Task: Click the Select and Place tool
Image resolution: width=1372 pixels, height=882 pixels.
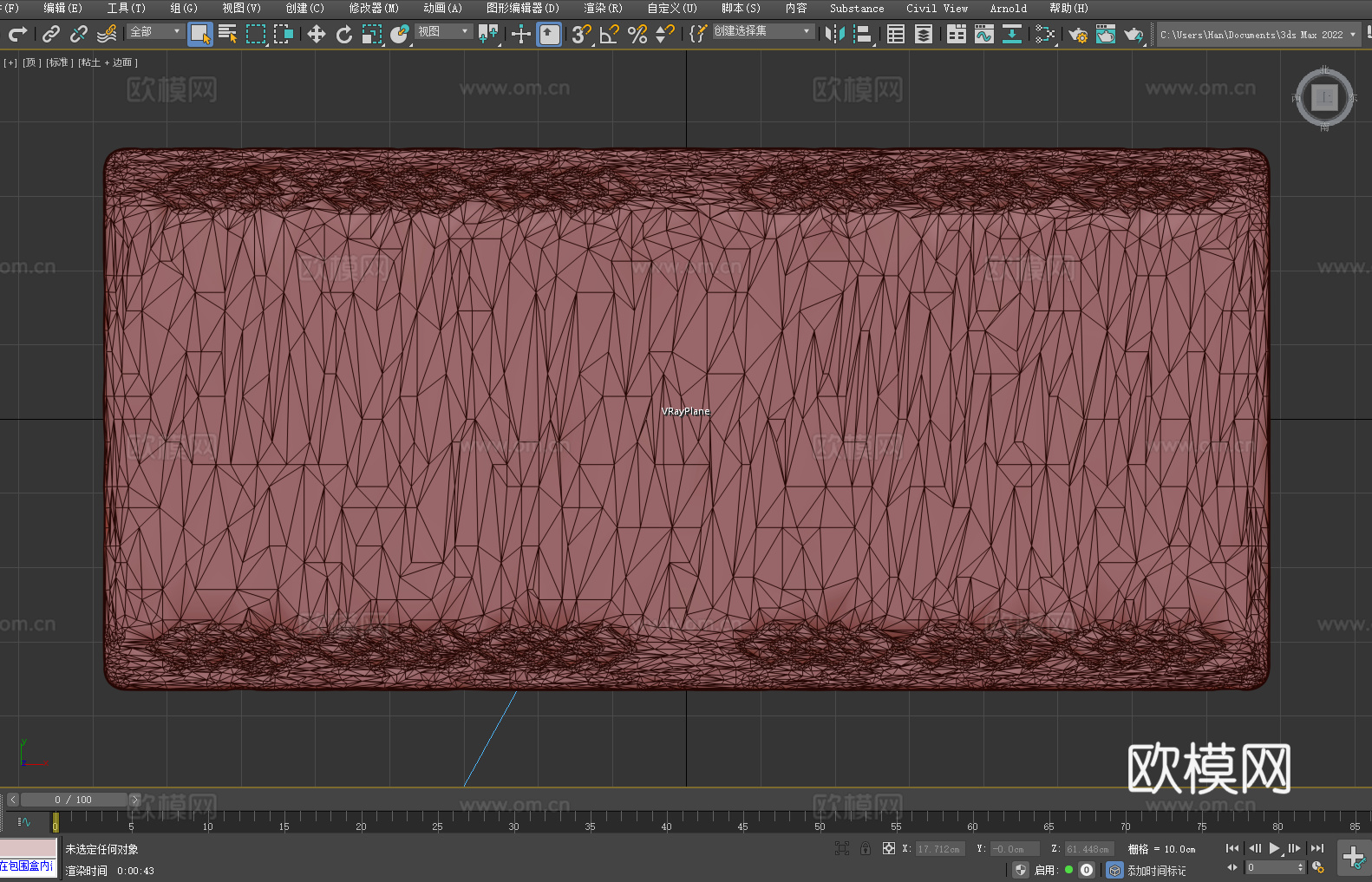Action: (x=400, y=34)
